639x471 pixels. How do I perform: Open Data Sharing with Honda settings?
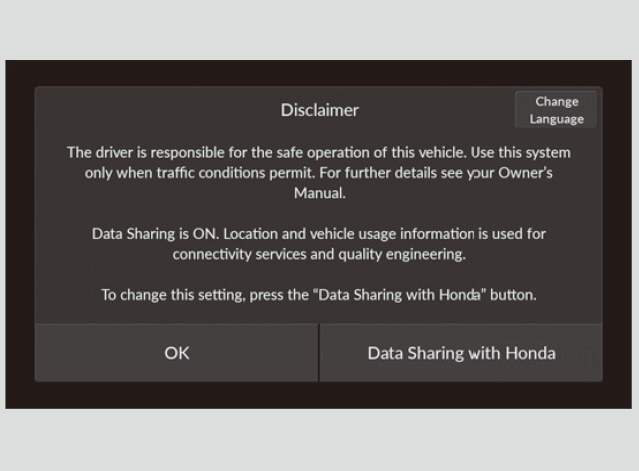[x=461, y=353]
